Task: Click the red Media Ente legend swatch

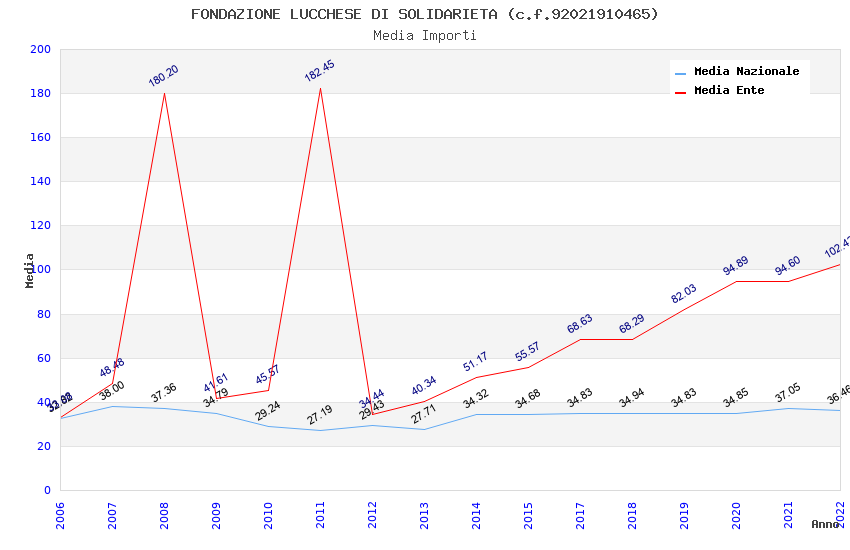Action: pos(680,93)
